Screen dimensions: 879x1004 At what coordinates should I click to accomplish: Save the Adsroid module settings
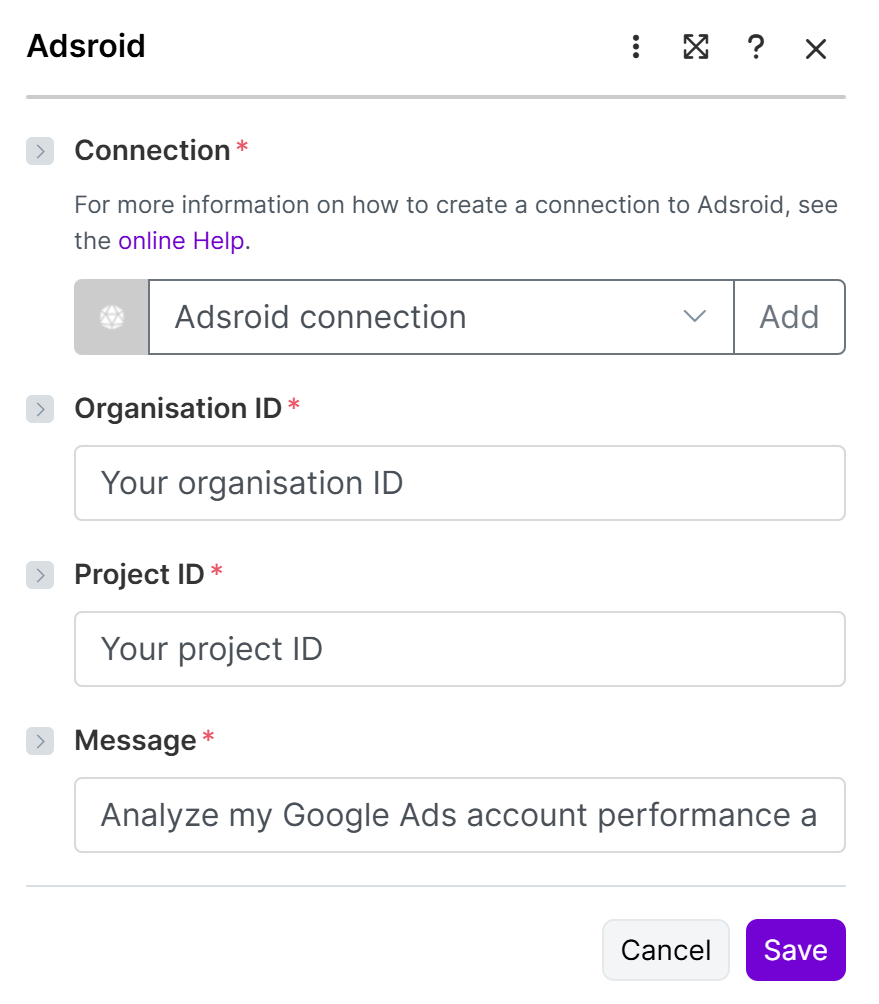795,950
